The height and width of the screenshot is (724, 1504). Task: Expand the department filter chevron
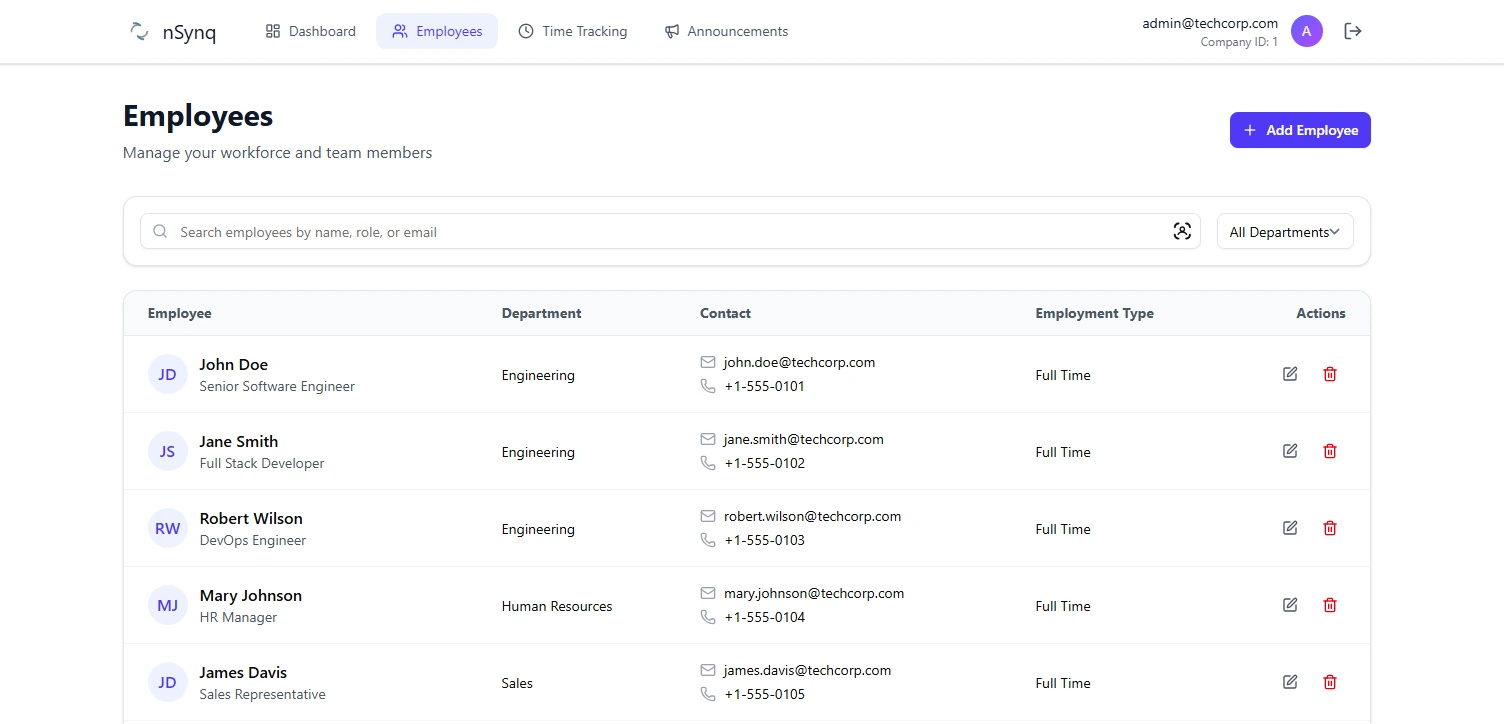pos(1336,231)
